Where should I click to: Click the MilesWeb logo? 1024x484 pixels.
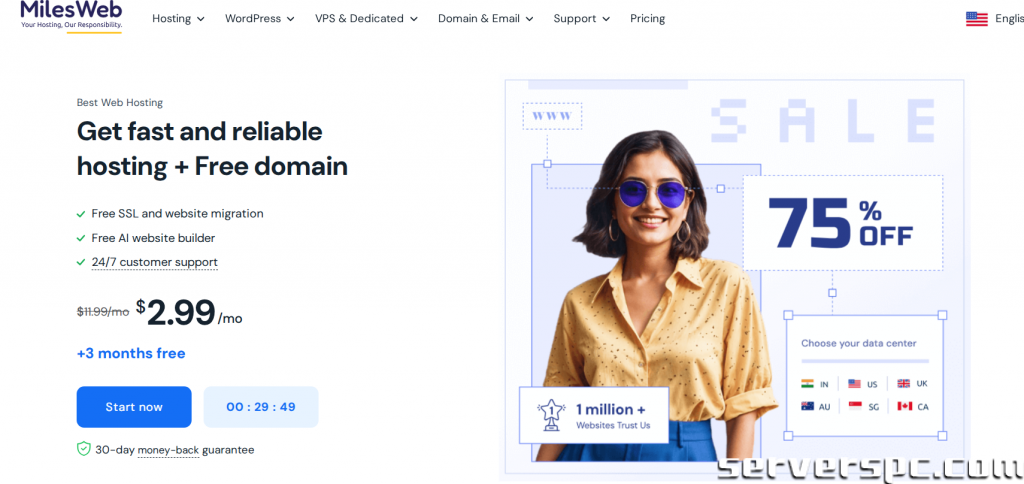click(x=71, y=16)
